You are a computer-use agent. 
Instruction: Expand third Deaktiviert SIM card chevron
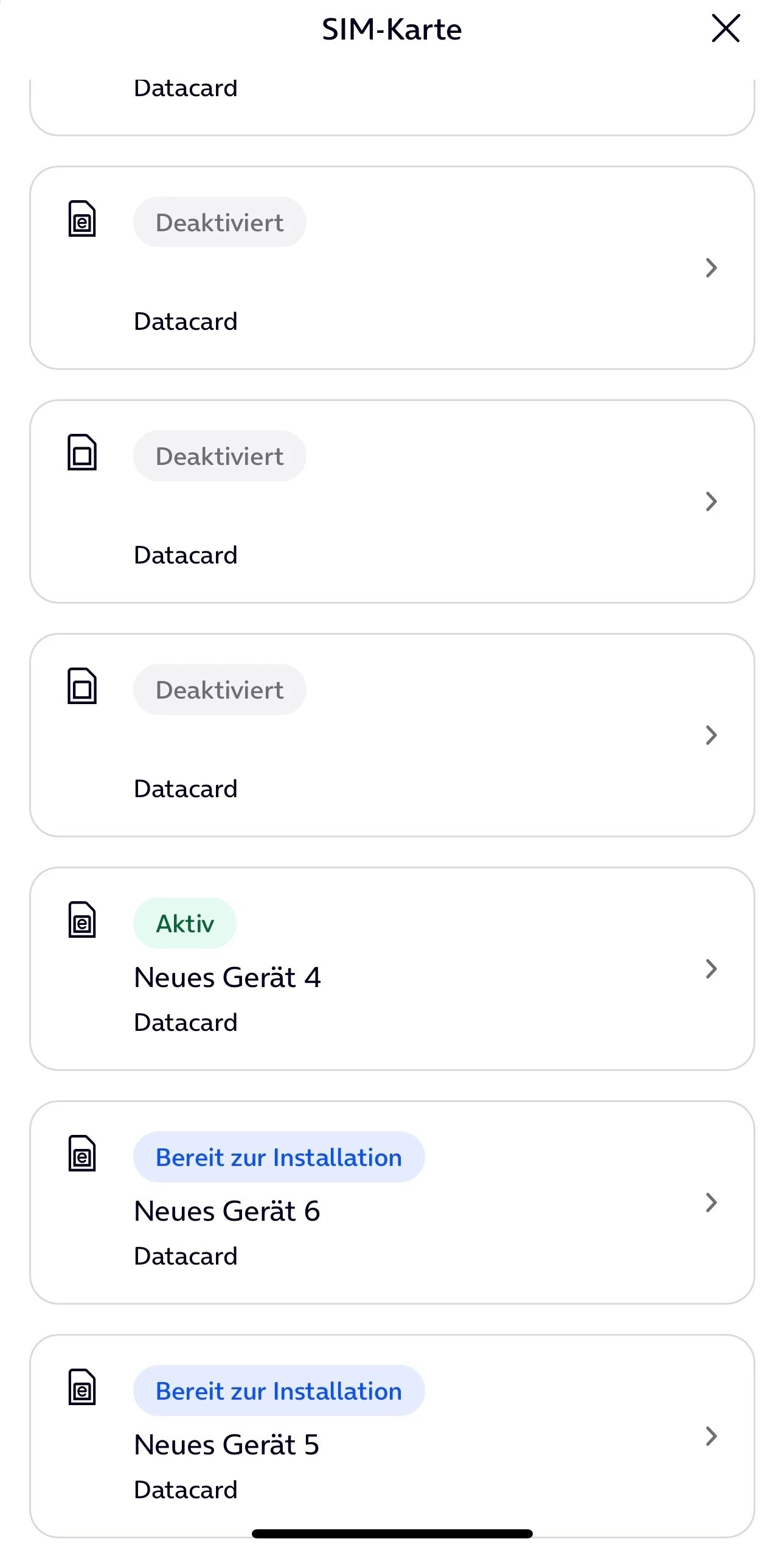coord(710,735)
